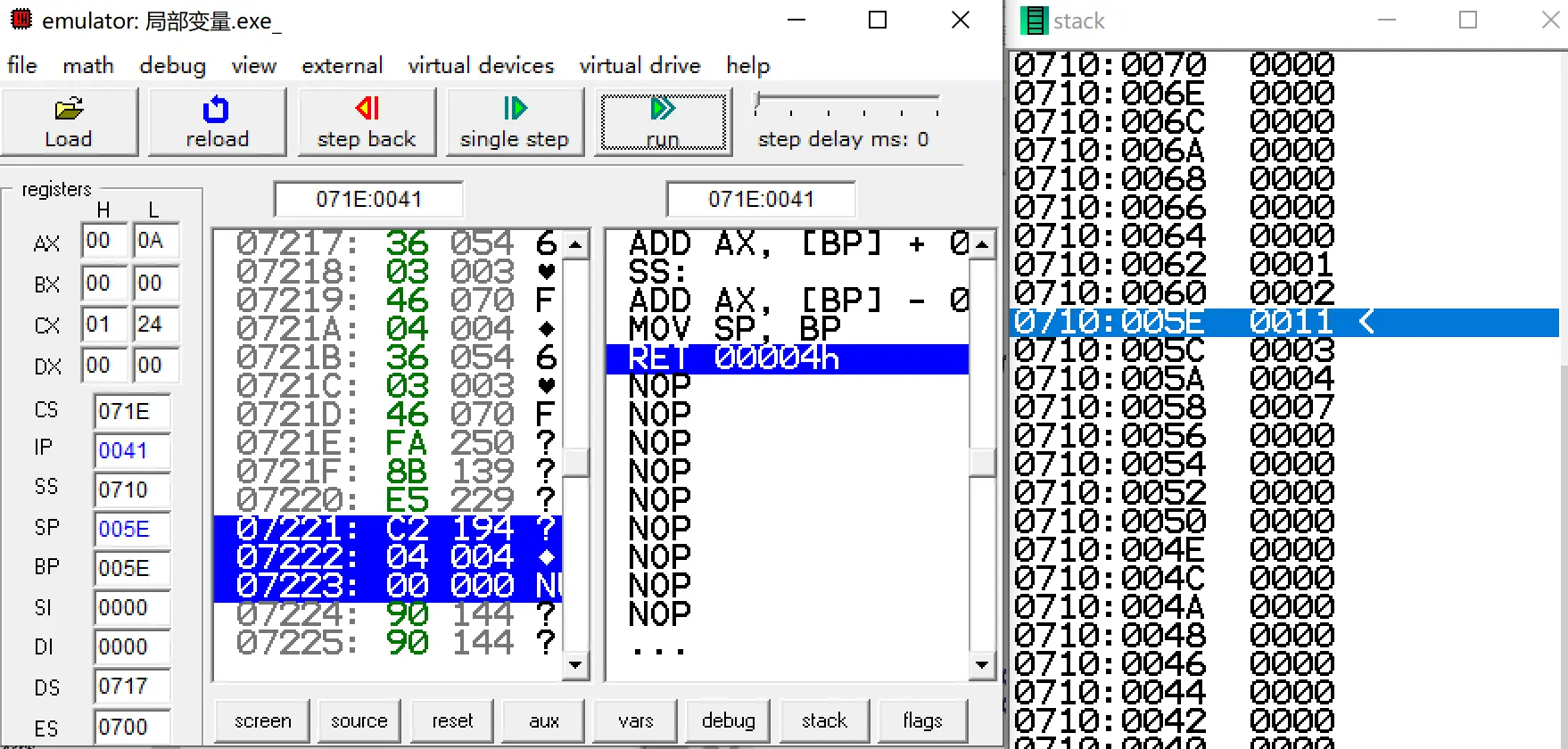The image size is (1568, 749).
Task: Click the ES register field 0700
Action: [132, 728]
